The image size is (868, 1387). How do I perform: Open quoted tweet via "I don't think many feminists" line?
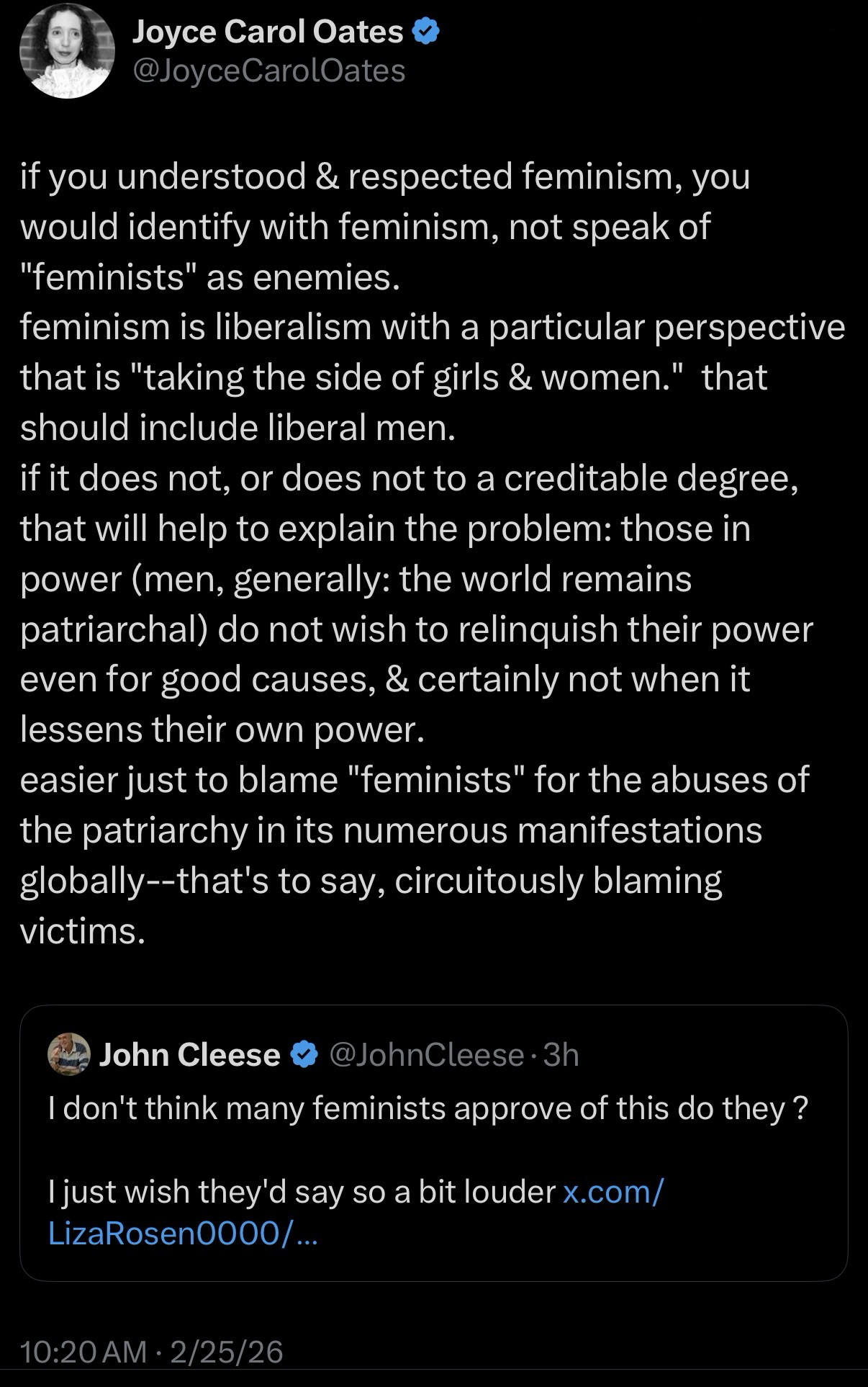coord(428,1108)
